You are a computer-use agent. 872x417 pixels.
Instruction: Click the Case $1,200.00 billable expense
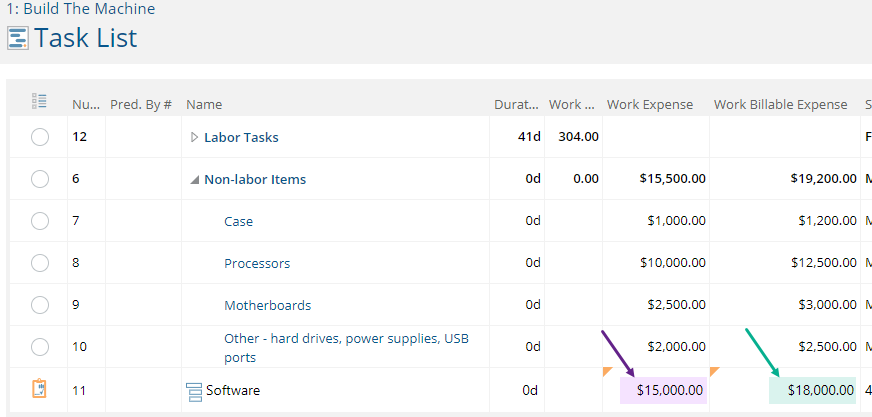(x=828, y=221)
